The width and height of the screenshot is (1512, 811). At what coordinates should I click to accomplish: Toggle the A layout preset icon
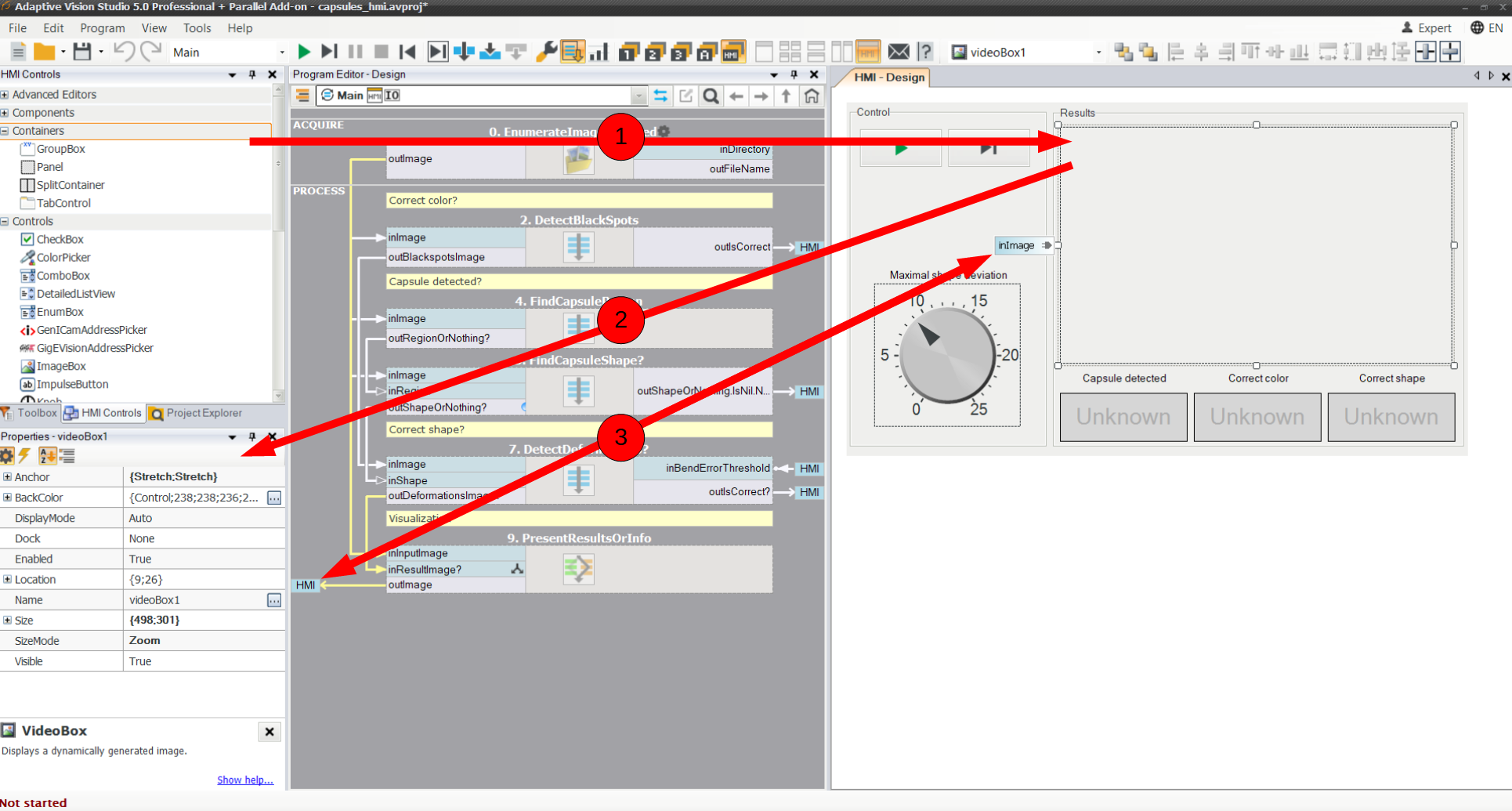(x=707, y=52)
